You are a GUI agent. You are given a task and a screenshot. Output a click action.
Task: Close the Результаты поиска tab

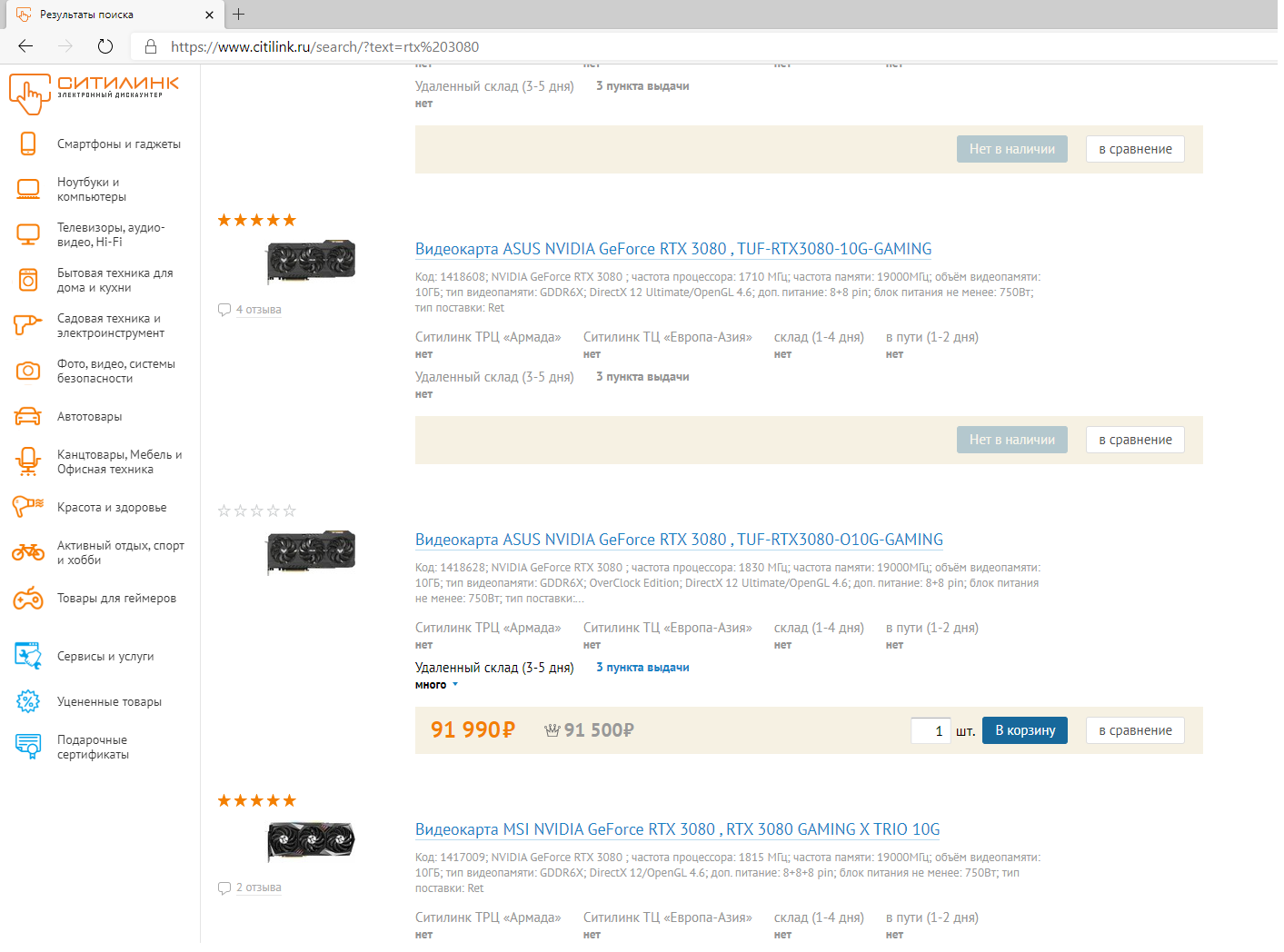click(x=209, y=15)
